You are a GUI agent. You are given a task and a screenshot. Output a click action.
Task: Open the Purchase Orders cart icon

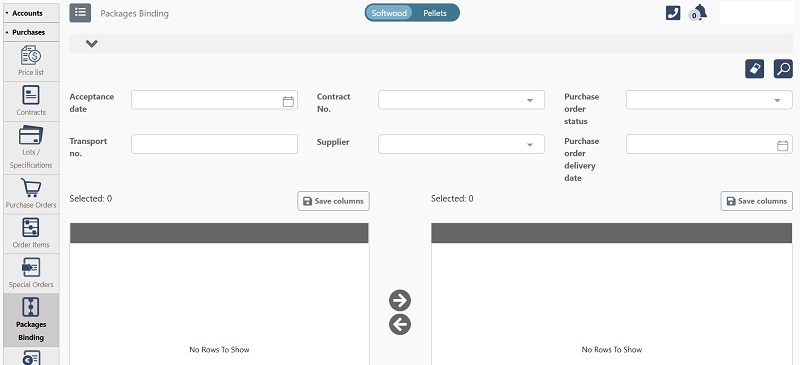31,188
